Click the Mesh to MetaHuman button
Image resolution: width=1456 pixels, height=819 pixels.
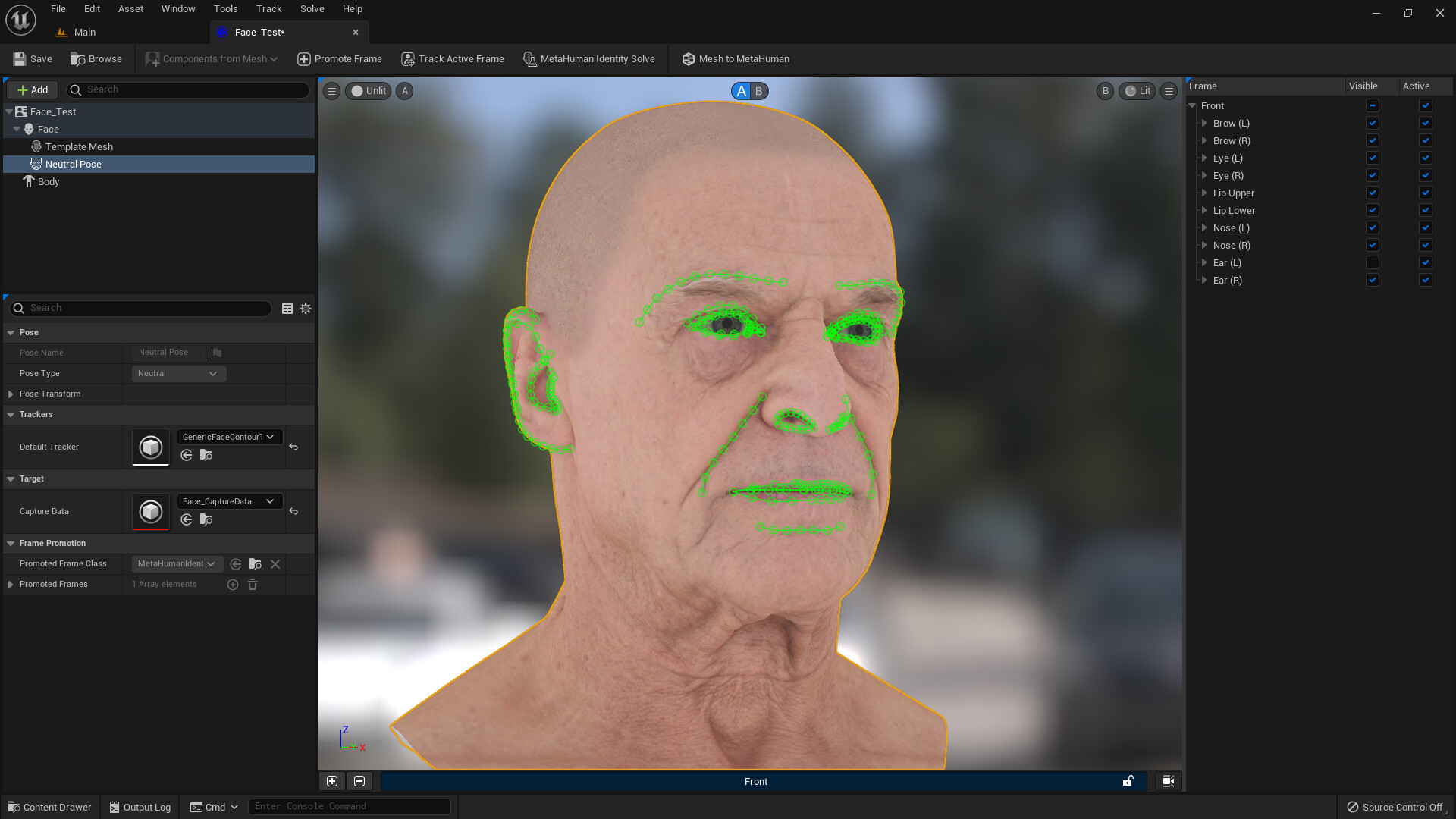[x=734, y=58]
